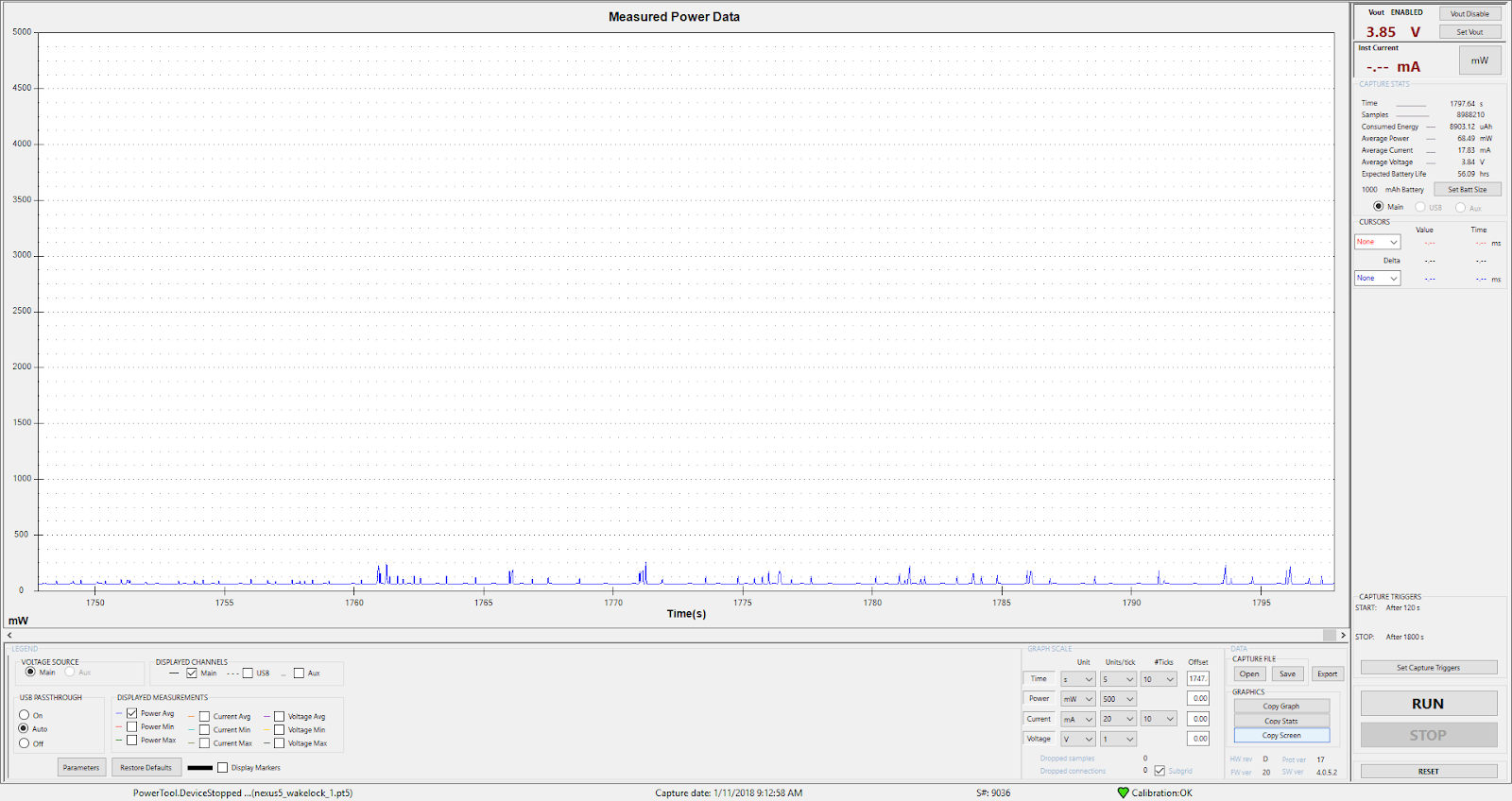Viewport: 1512px width, 801px height.
Task: Click the Vout Disable button
Action: [x=1469, y=13]
